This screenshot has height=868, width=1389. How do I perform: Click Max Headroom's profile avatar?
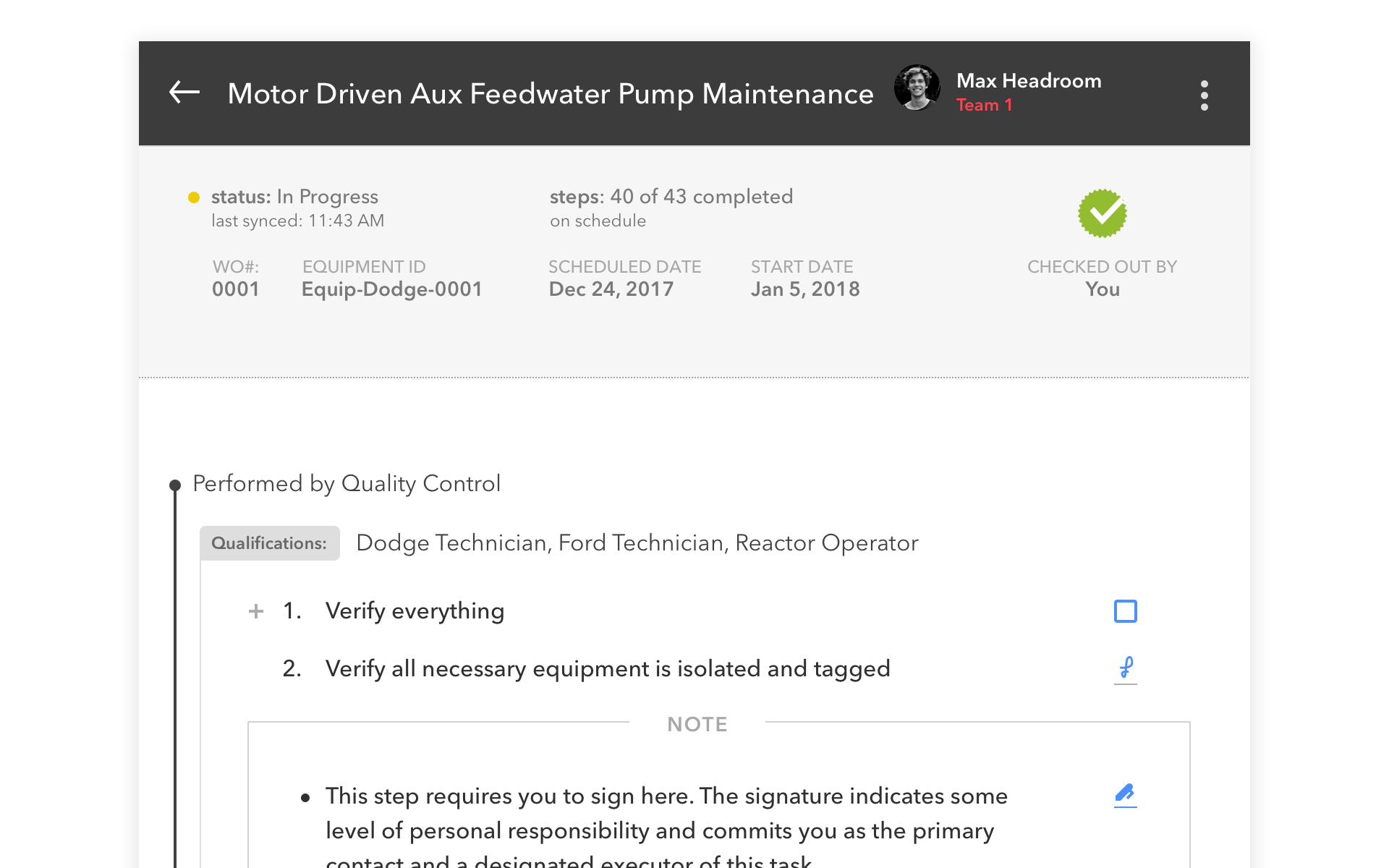pos(917,88)
